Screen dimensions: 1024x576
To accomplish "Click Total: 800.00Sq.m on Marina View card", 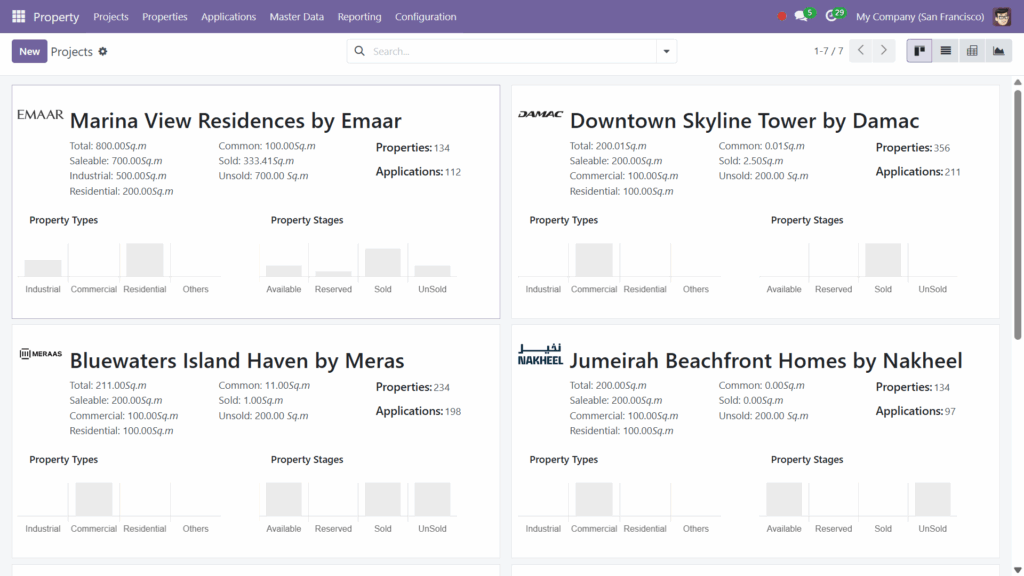I will point(108,146).
